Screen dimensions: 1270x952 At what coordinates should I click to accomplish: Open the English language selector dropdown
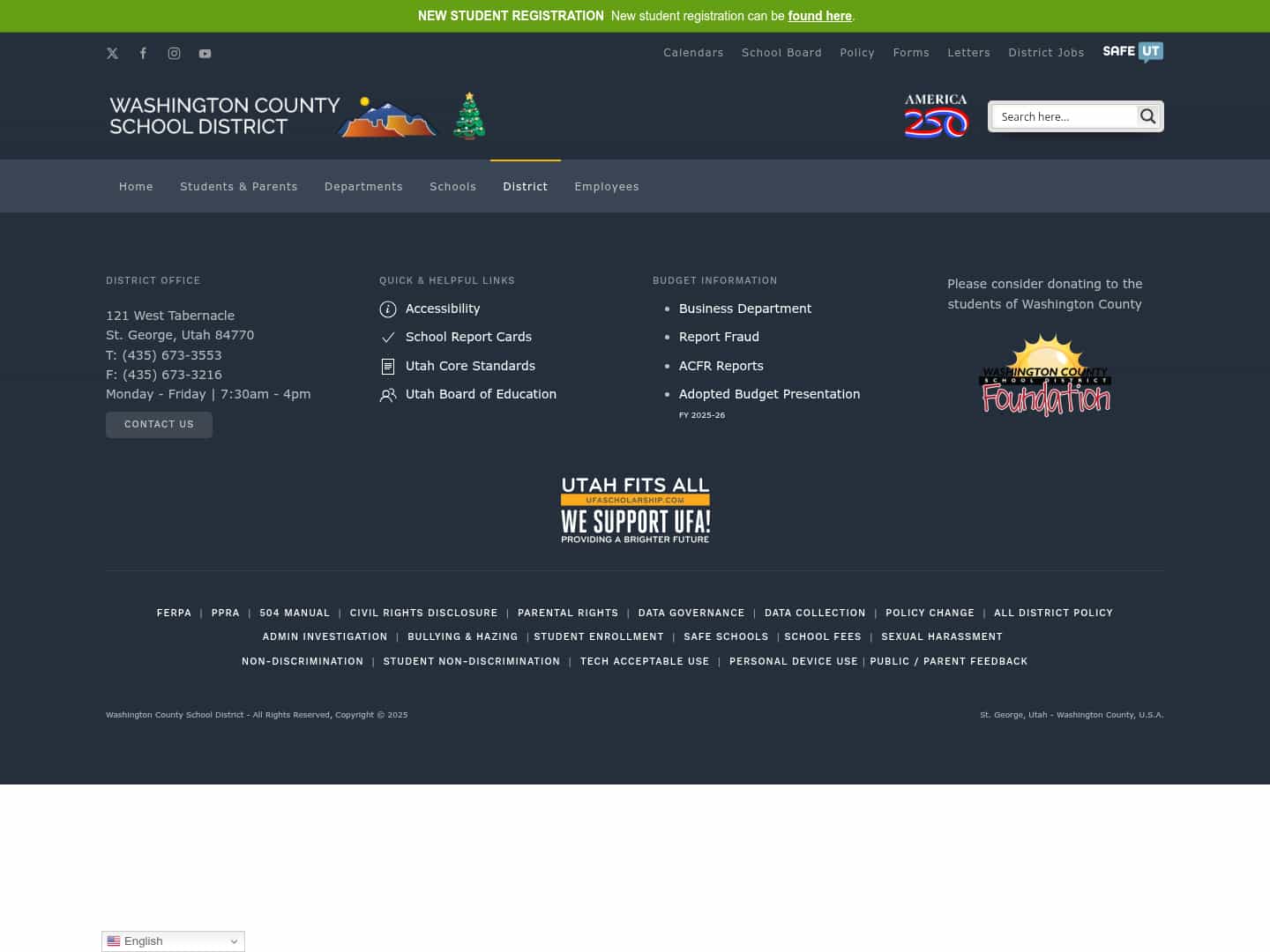(173, 941)
